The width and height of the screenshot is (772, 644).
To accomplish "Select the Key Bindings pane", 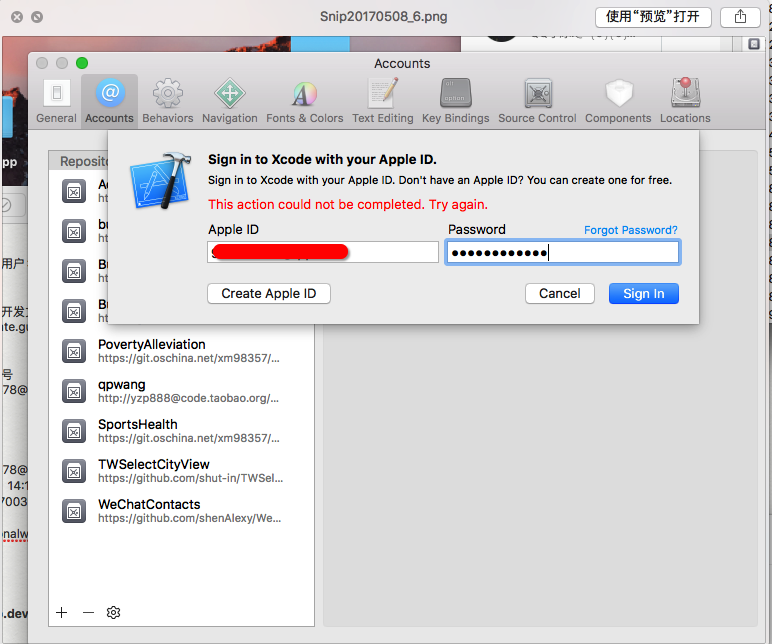I will 455,101.
